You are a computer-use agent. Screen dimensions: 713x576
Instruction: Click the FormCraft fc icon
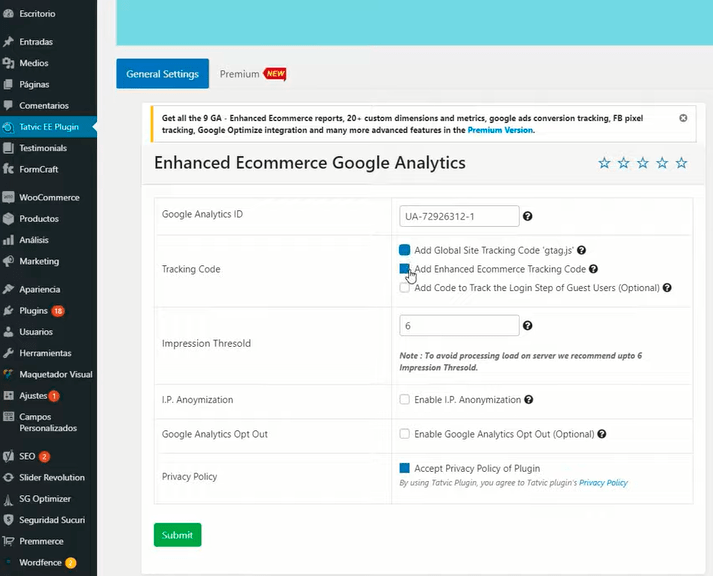coord(8,169)
